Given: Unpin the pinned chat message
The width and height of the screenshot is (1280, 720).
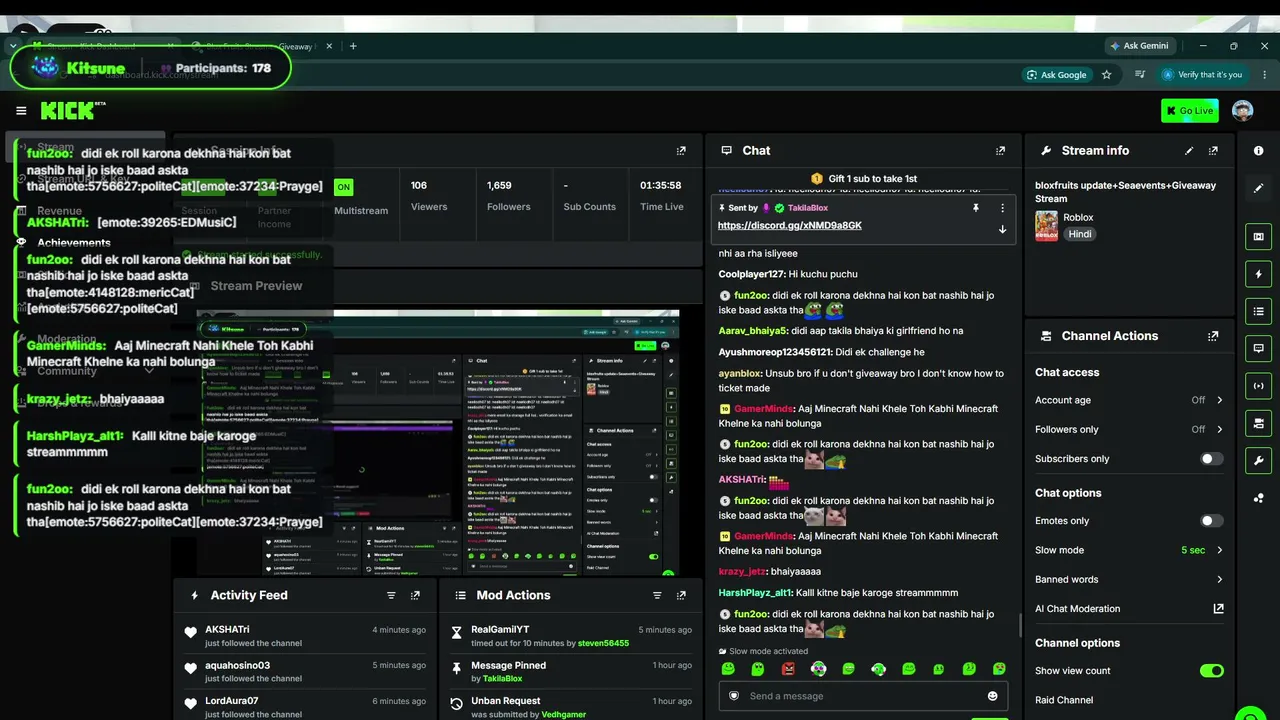Looking at the screenshot, I should click(975, 208).
